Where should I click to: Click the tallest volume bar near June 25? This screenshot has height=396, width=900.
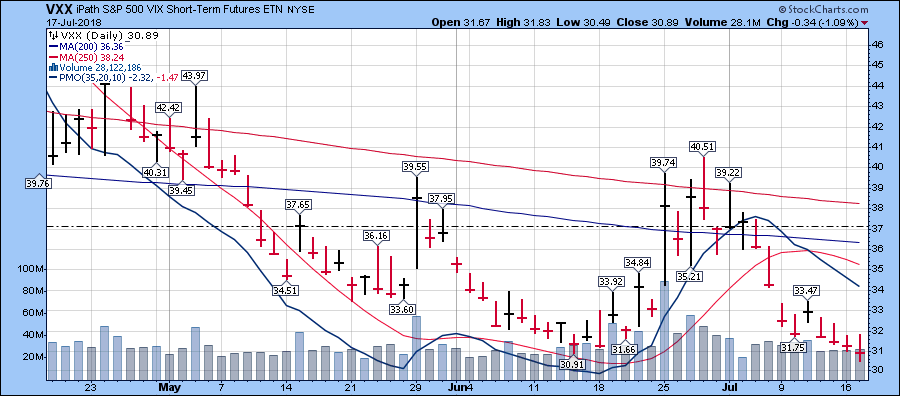(x=664, y=330)
